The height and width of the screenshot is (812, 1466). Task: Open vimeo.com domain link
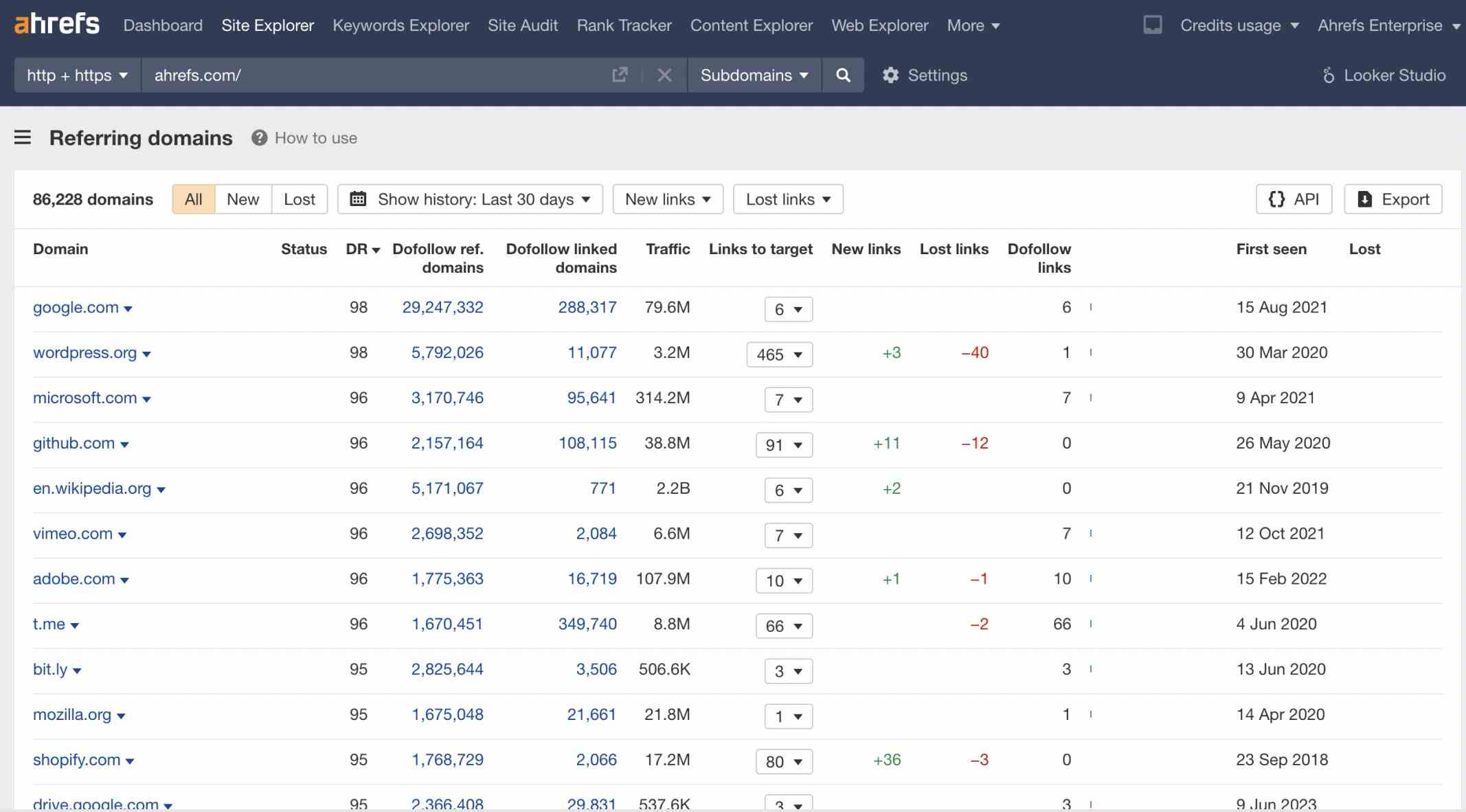(x=73, y=534)
